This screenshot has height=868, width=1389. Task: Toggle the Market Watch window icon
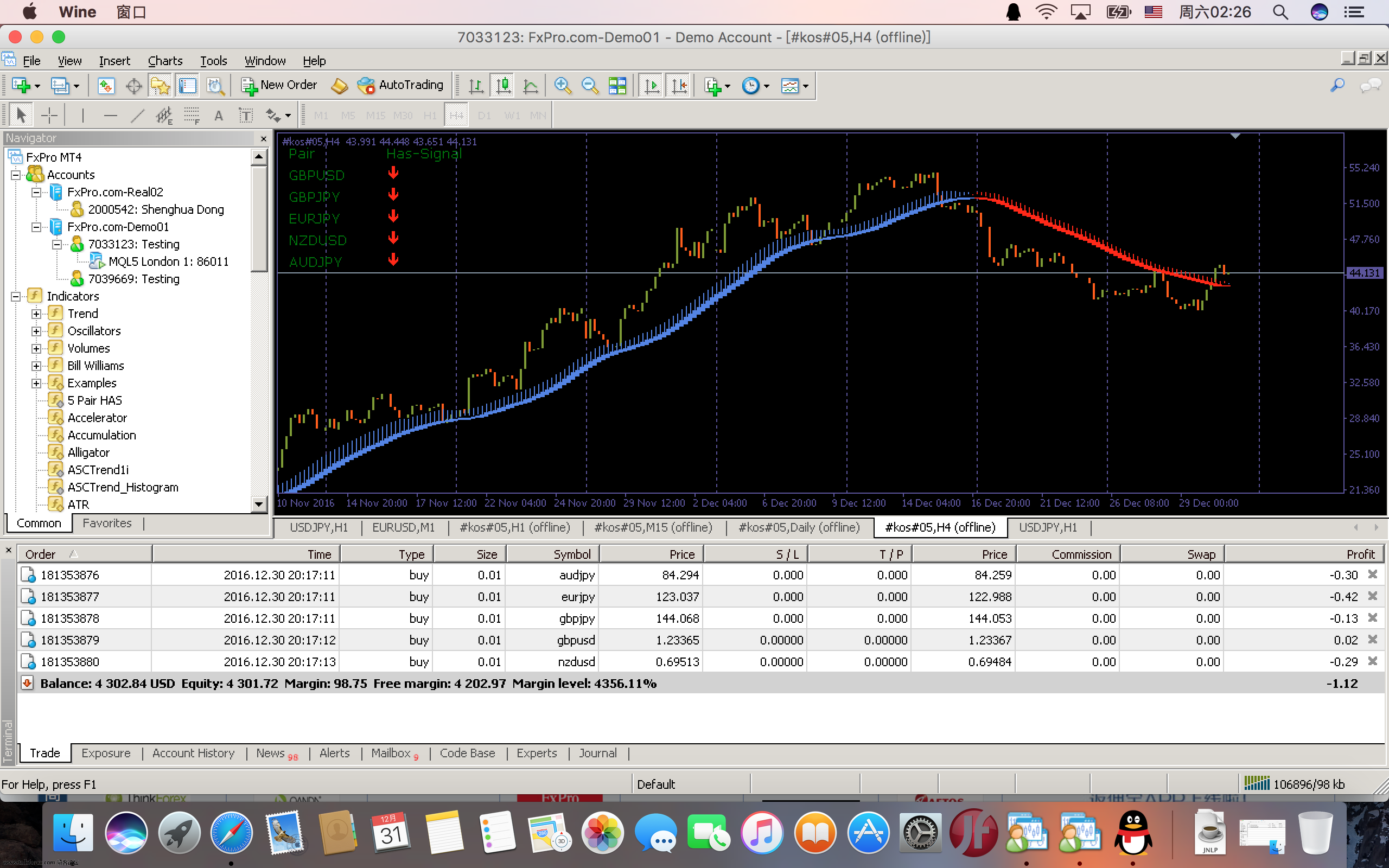[106, 86]
